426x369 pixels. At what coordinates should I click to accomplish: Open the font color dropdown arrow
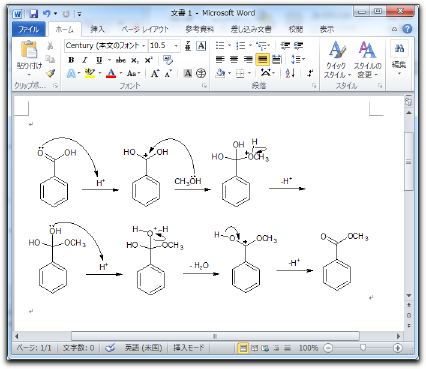pos(121,73)
